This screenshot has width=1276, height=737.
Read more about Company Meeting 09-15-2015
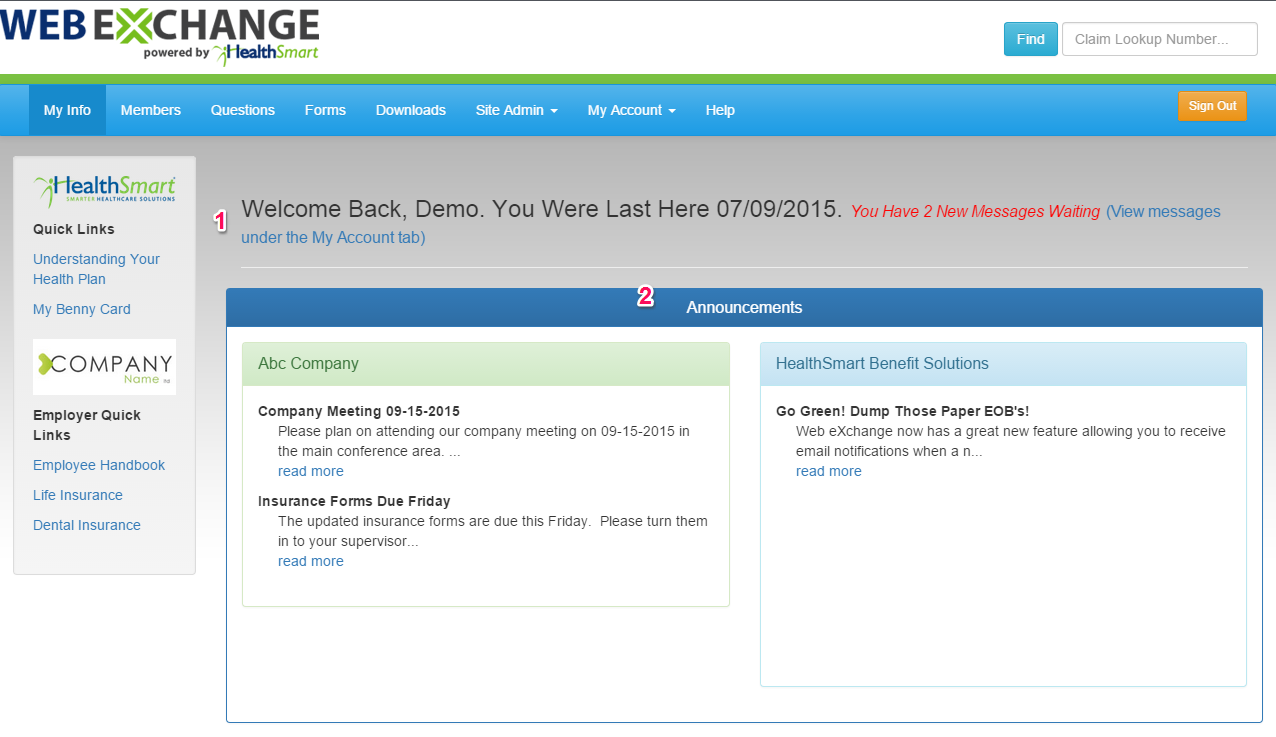[x=311, y=471]
